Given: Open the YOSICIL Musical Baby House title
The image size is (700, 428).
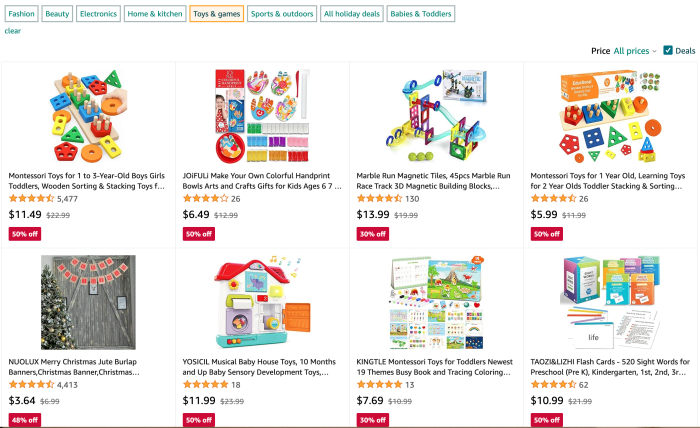Looking at the screenshot, I should tap(261, 366).
